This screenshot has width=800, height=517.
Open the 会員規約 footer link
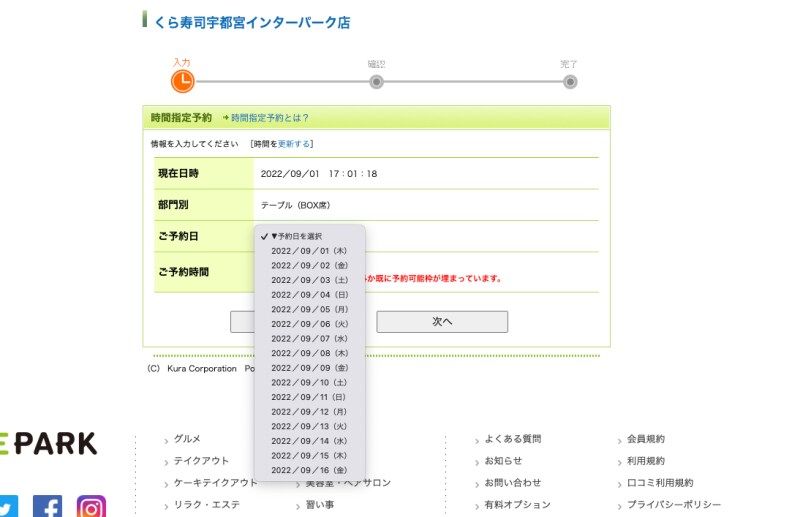coord(646,439)
